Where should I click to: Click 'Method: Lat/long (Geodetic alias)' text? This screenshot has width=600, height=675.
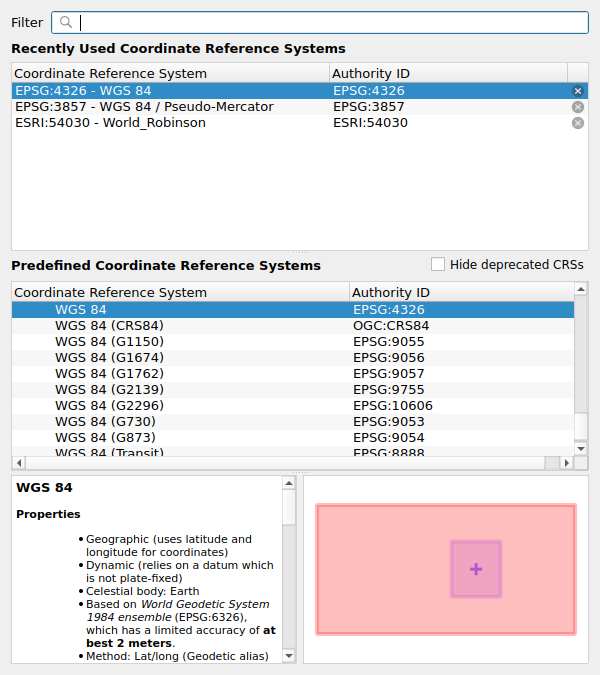tap(177, 656)
